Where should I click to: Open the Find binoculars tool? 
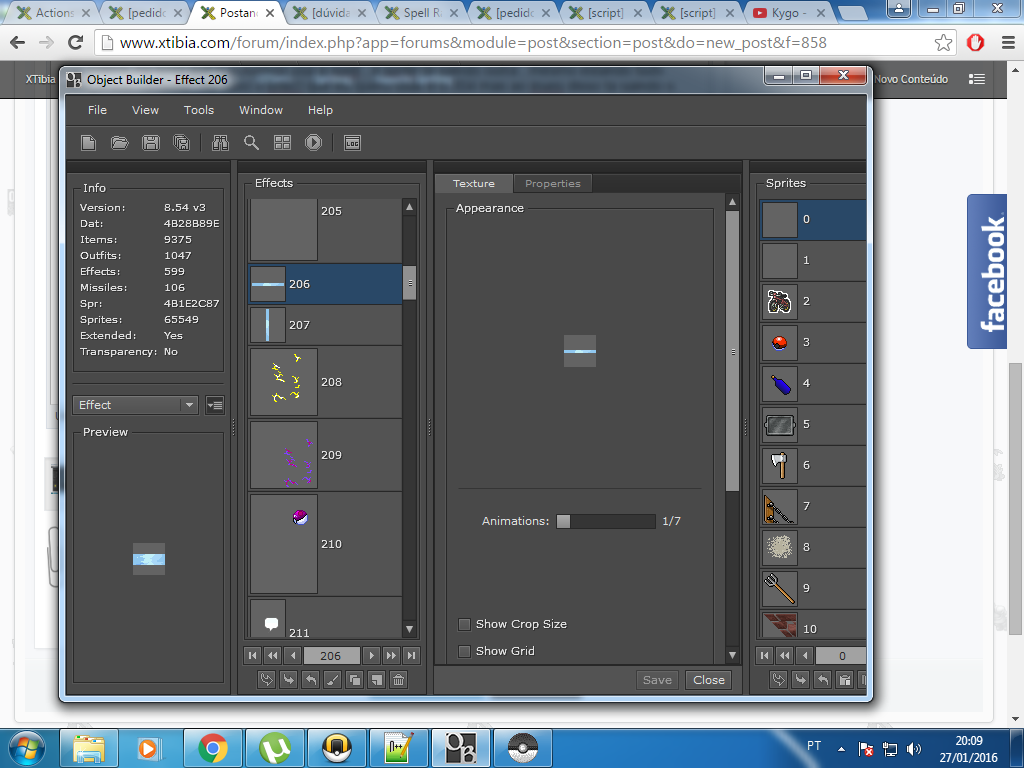220,142
